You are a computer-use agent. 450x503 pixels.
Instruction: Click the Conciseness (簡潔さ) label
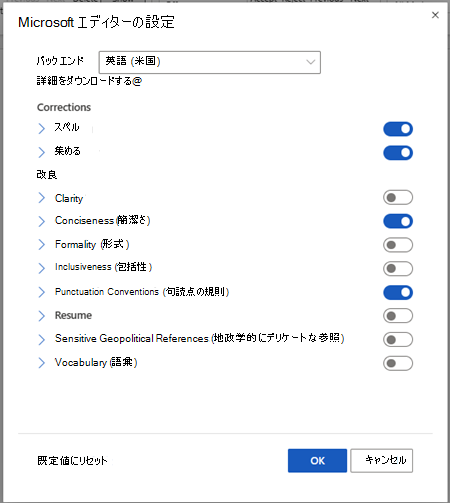(x=103, y=220)
